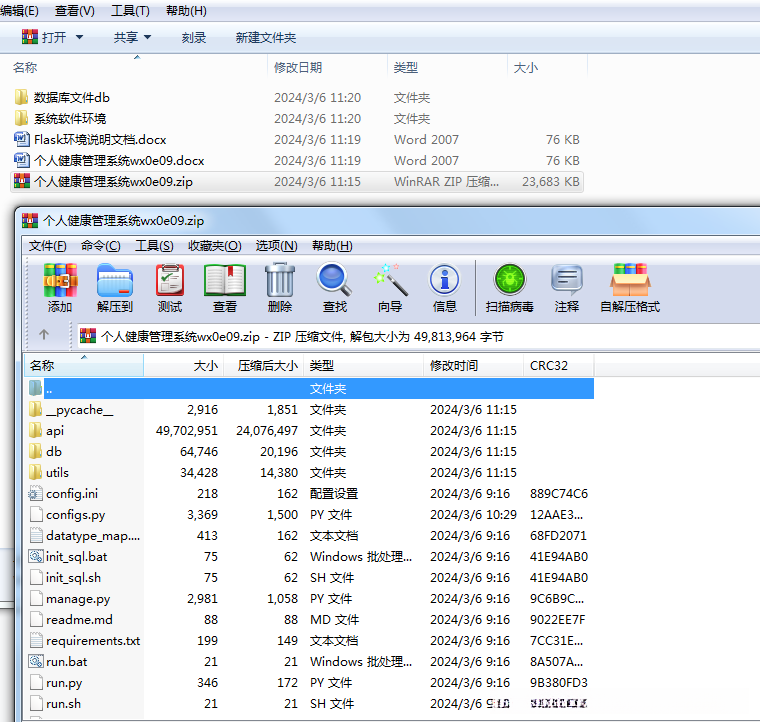Viewport: 760px width, 722px height.
Task: Sort by CRC32 column header
Action: click(558, 365)
